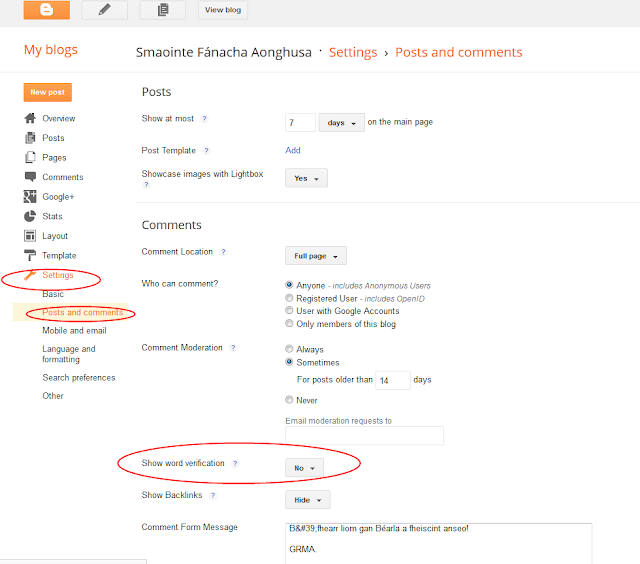Screen dimensions: 640x564
Task: Click the Comments speech bubble icon
Action: pyautogui.click(x=30, y=177)
